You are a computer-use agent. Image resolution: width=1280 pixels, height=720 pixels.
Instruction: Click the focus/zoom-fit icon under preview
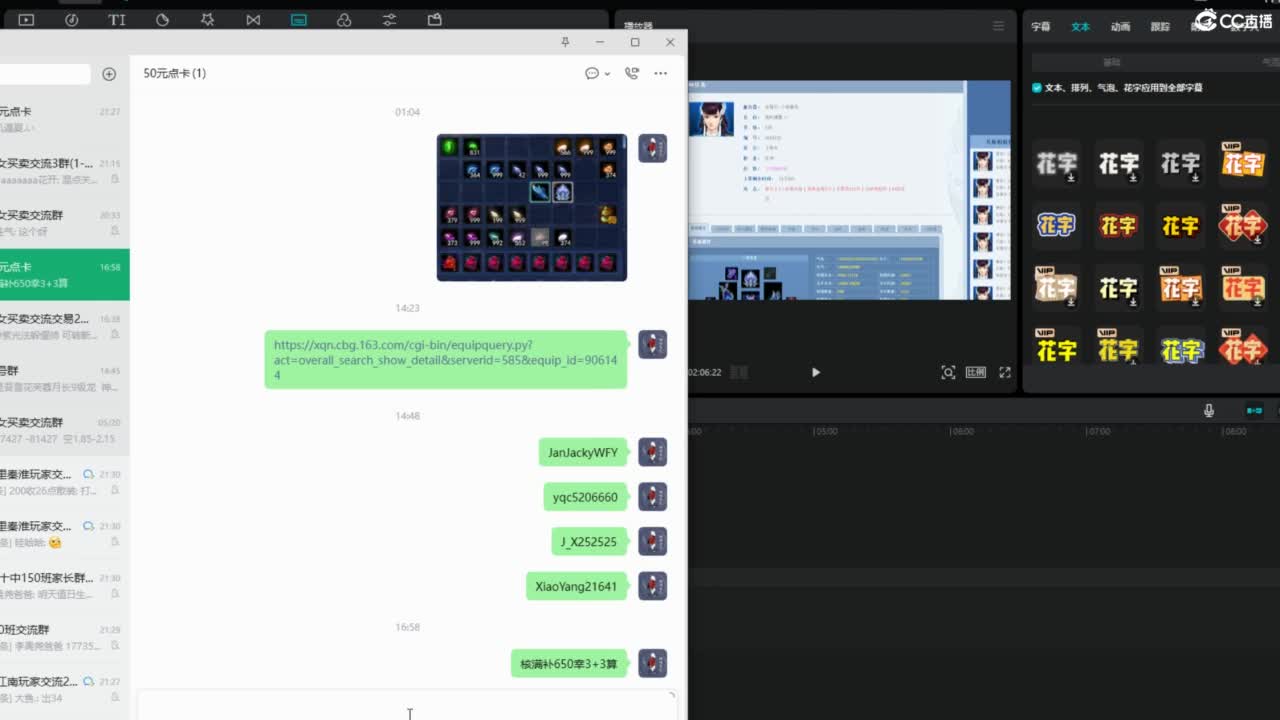948,372
